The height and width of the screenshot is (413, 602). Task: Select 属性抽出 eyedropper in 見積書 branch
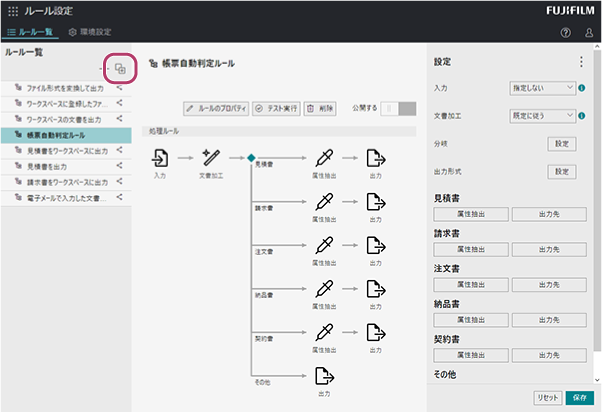(324, 158)
